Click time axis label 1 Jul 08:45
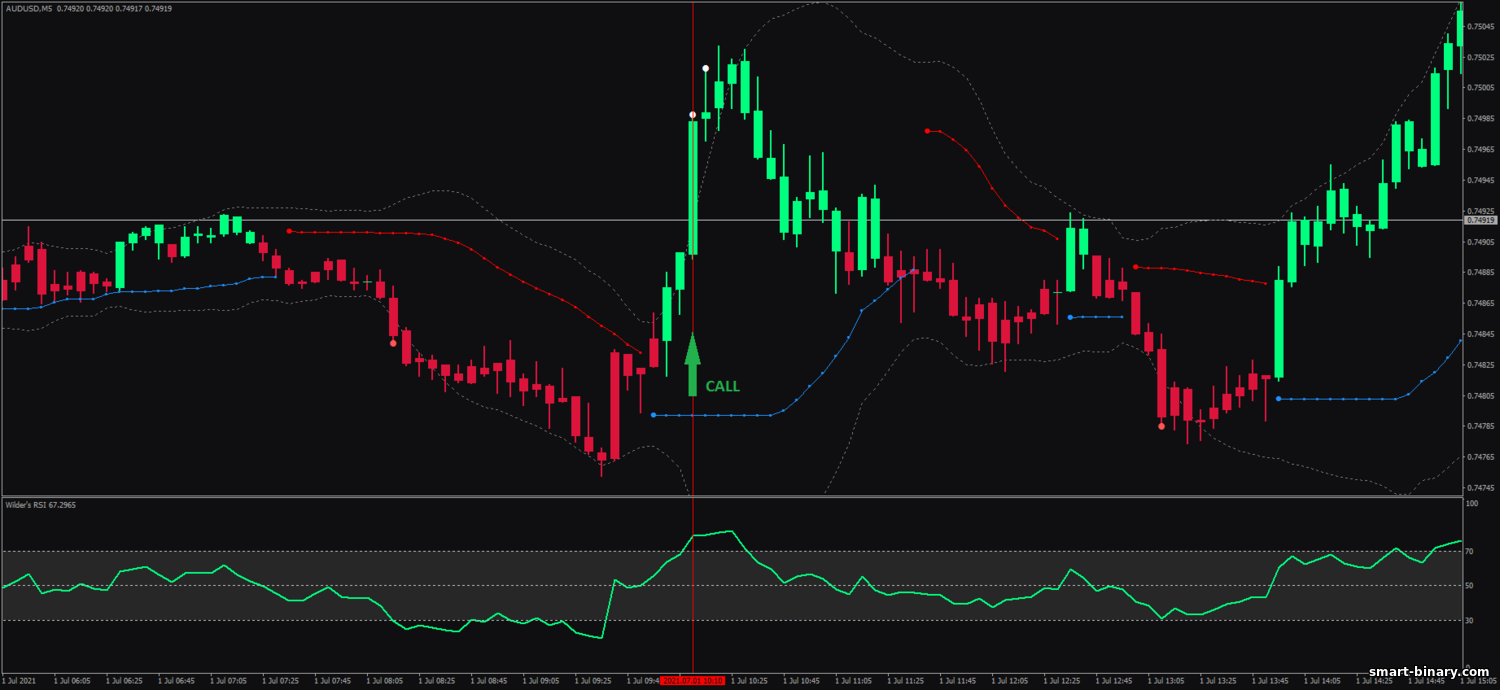 coord(488,681)
